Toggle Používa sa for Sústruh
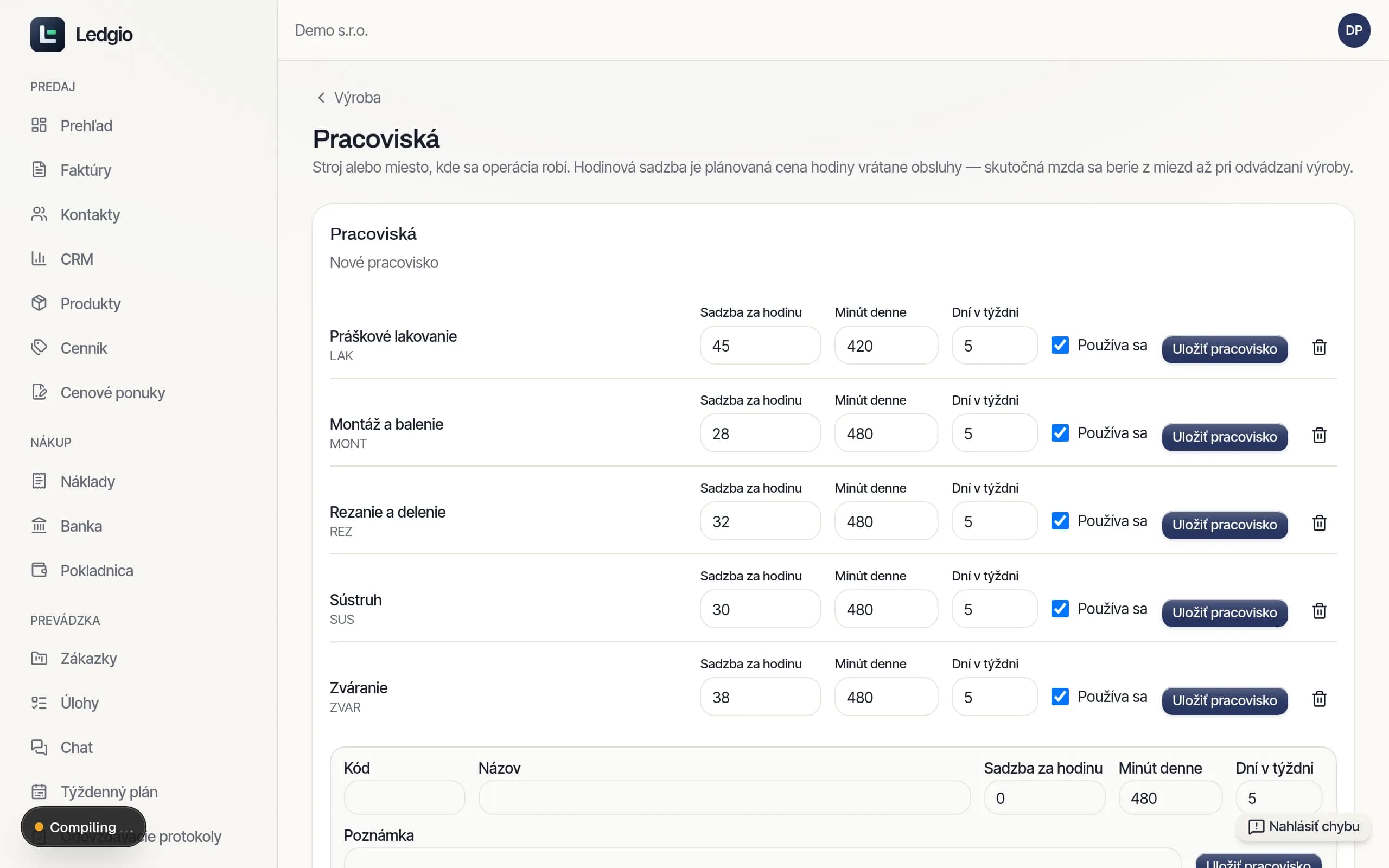This screenshot has height=868, width=1389. 1060,609
